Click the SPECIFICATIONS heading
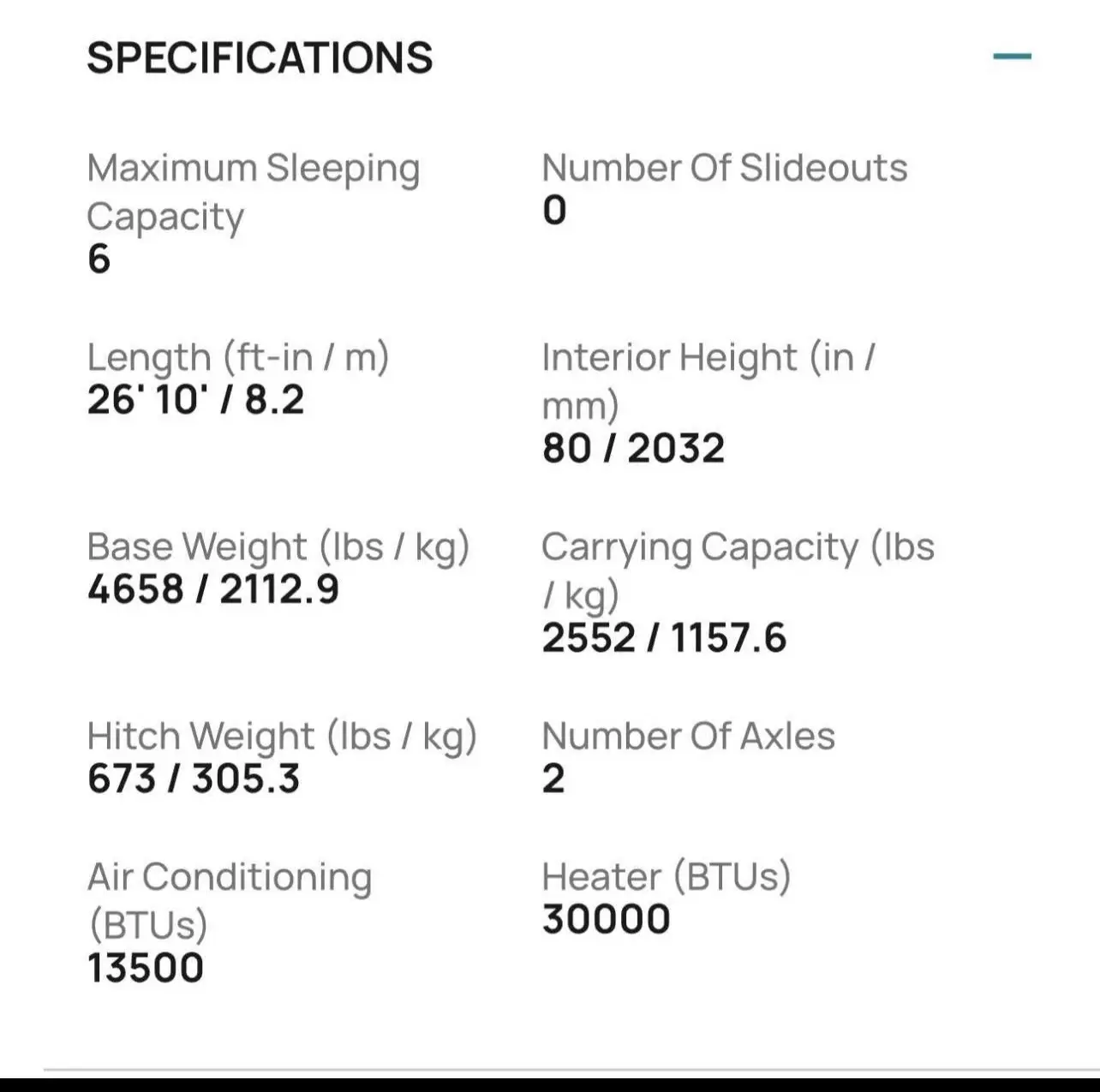This screenshot has height=1092, width=1100. 260,58
